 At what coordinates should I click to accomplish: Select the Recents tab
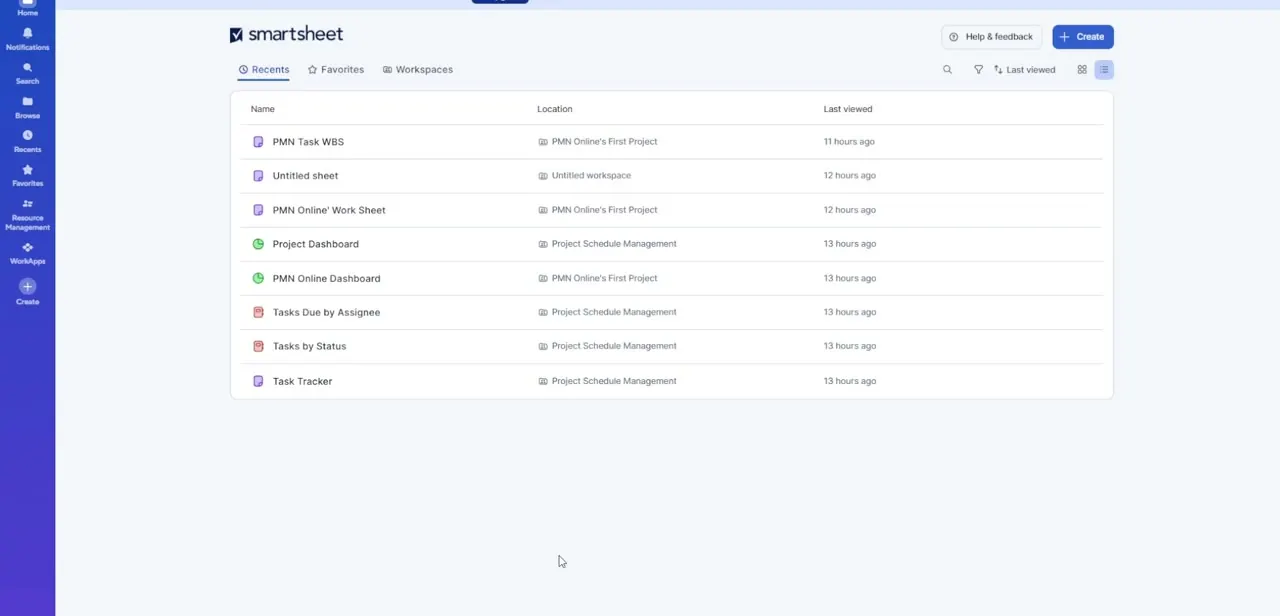[264, 70]
